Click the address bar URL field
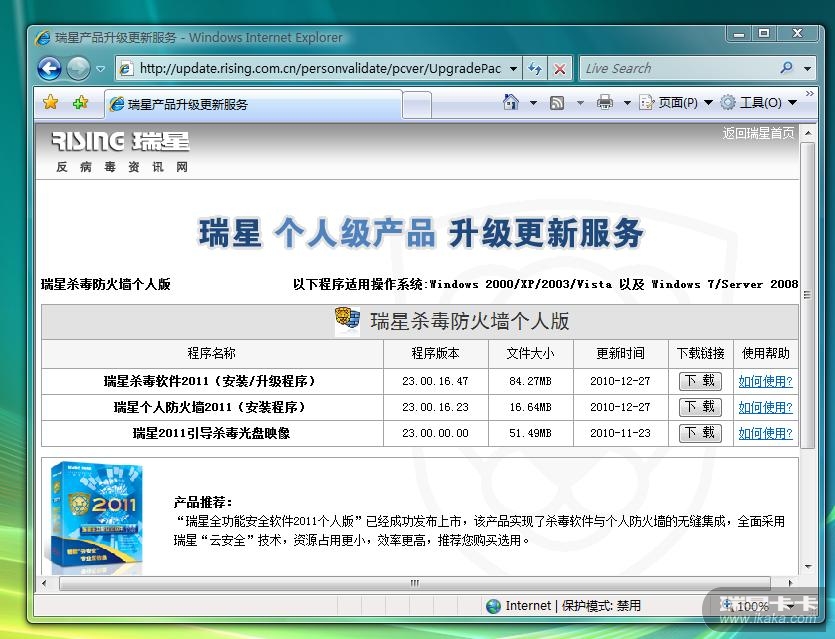835x639 pixels. 320,68
